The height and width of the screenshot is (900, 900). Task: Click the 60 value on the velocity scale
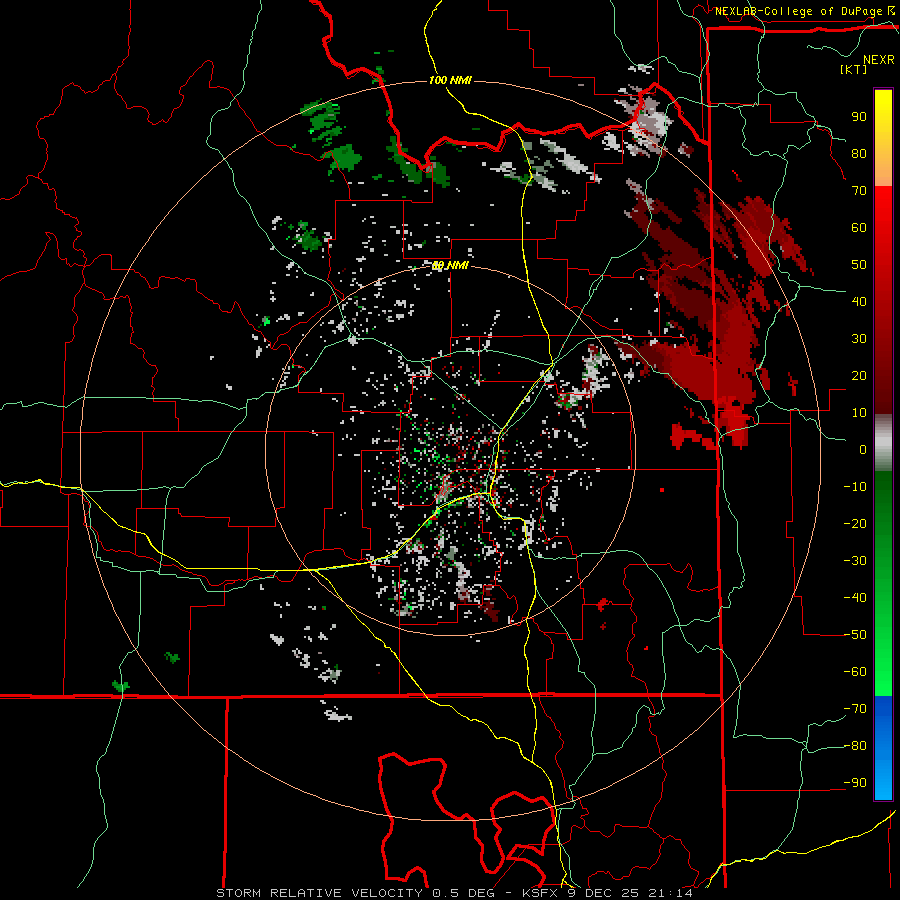coord(859,227)
